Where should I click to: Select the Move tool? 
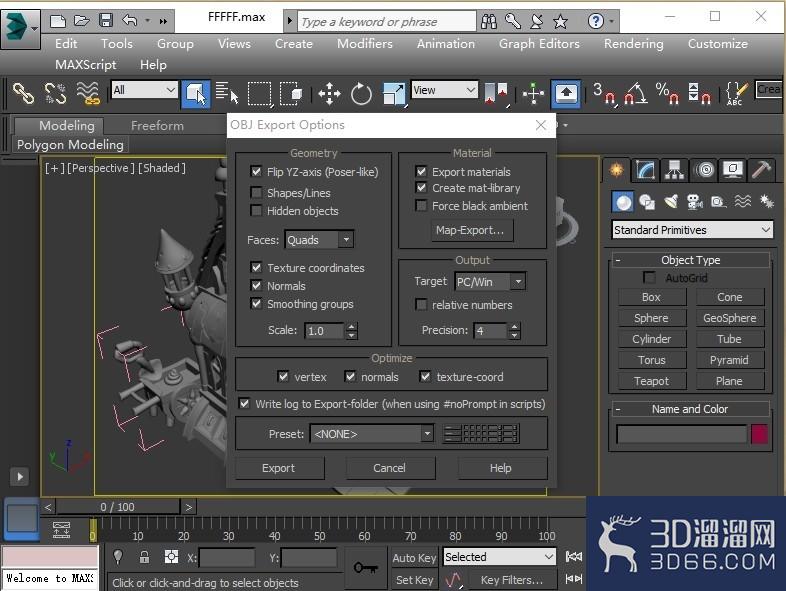coord(329,93)
